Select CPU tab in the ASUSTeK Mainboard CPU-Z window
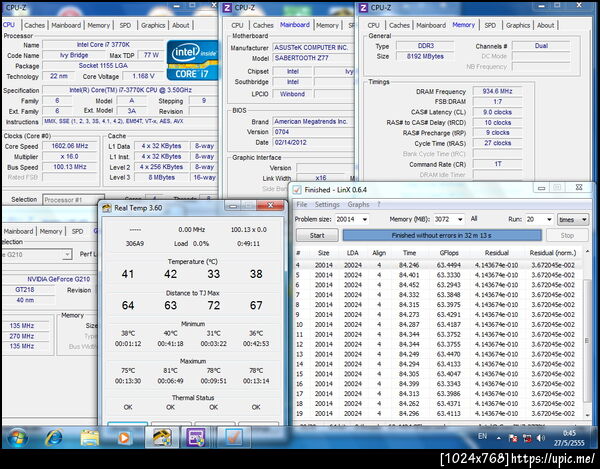This screenshot has width=600, height=469. coord(237,25)
